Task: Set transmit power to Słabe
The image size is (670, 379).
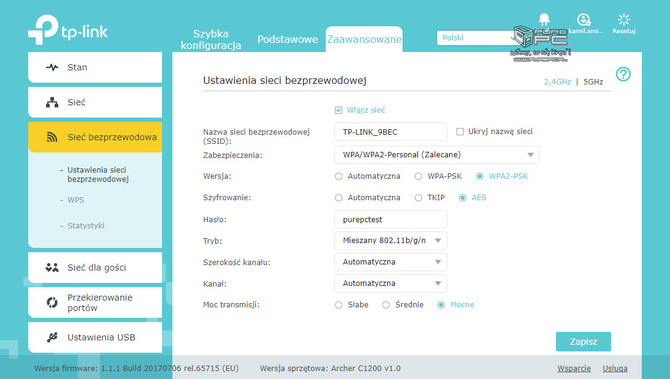Action: (x=338, y=305)
